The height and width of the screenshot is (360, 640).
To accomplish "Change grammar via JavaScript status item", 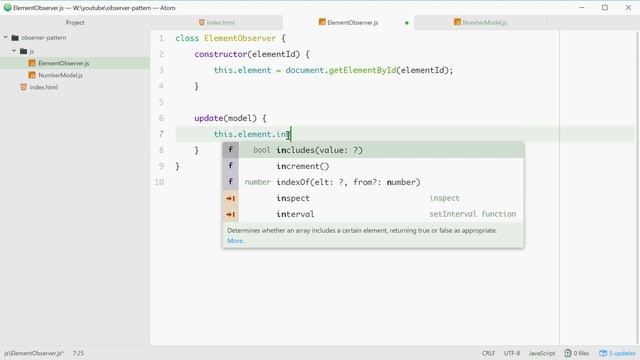I will 542,353.
